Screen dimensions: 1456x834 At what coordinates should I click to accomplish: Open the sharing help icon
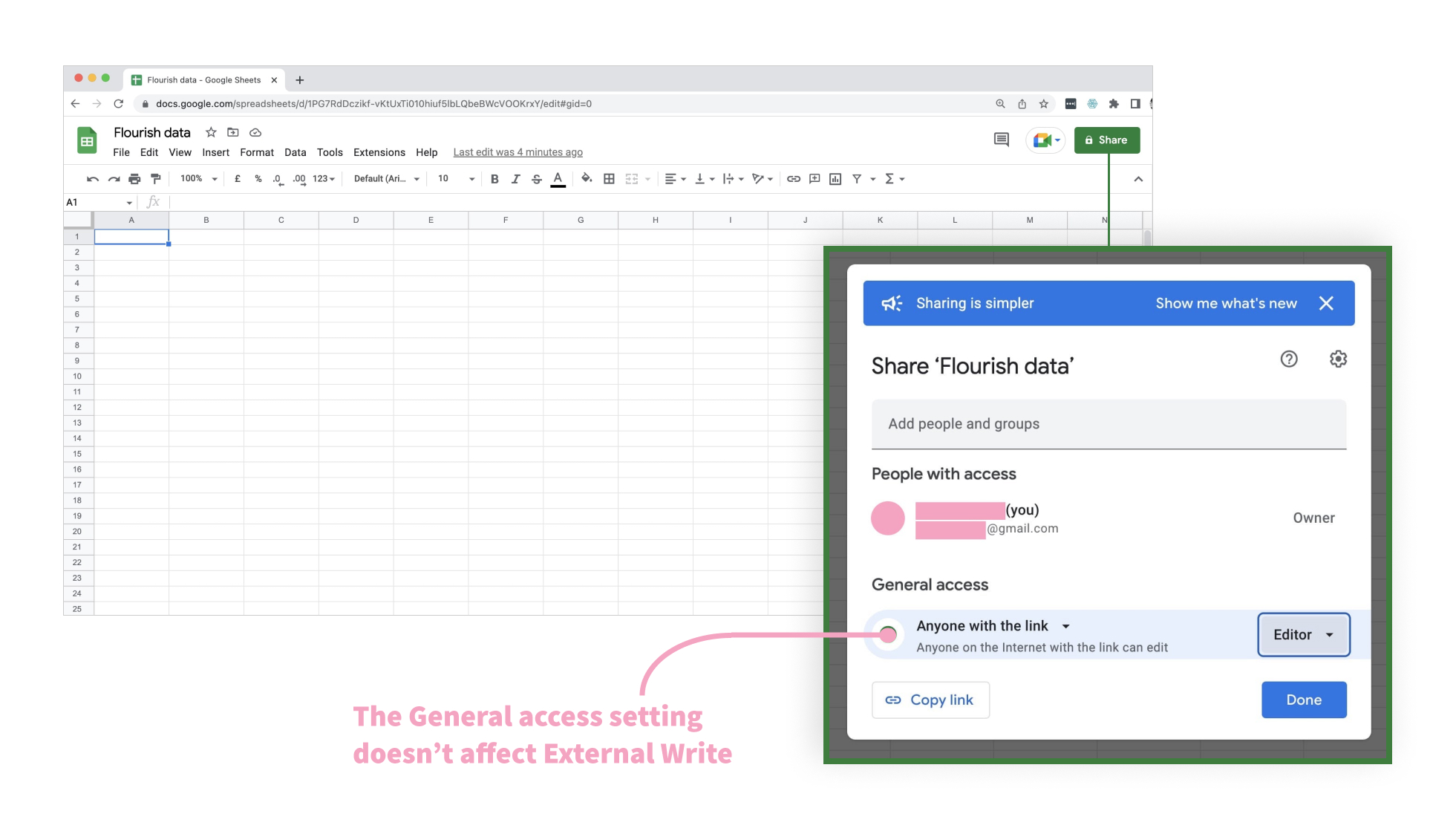point(1289,359)
